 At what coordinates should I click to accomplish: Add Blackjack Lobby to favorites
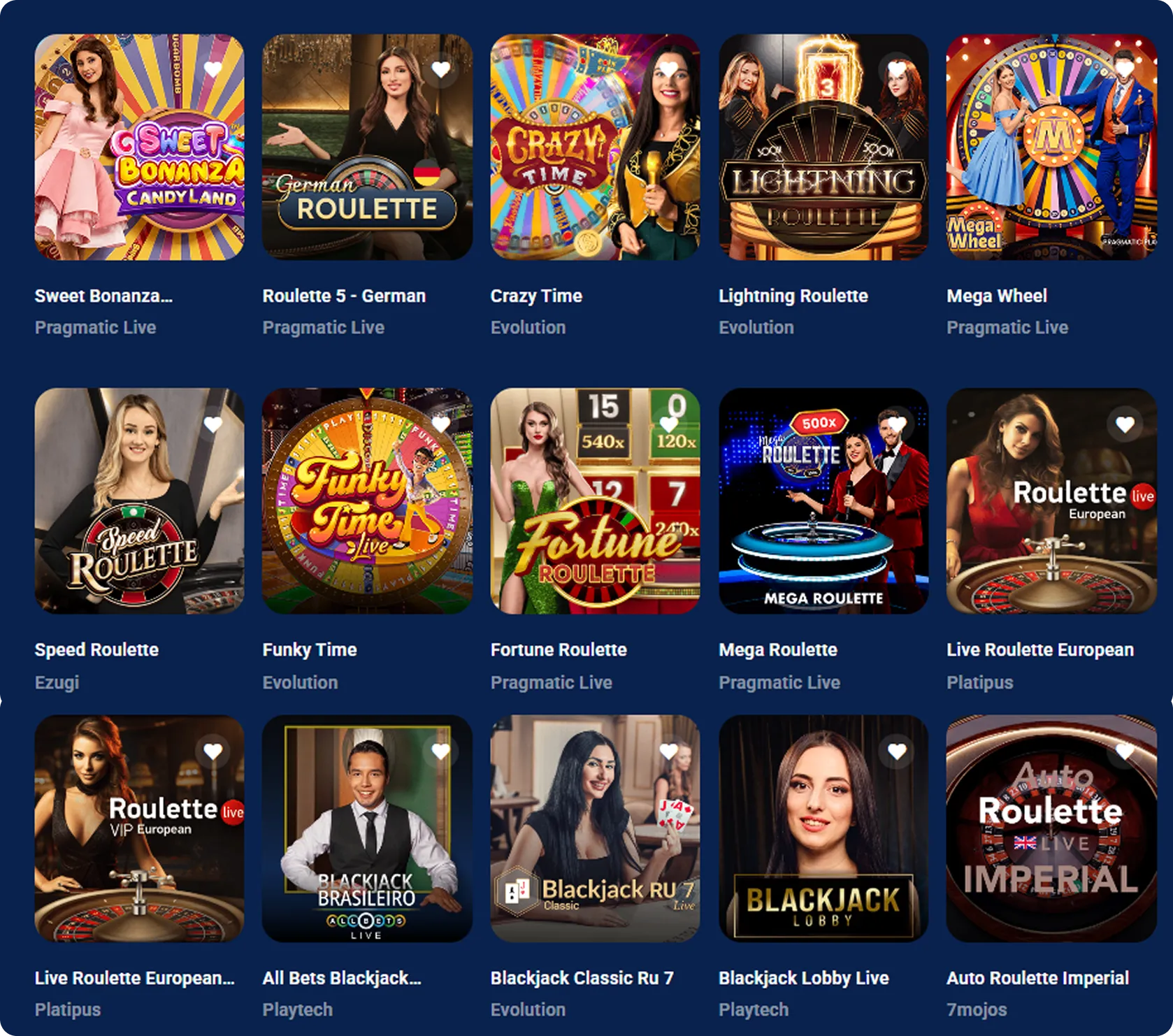(897, 751)
